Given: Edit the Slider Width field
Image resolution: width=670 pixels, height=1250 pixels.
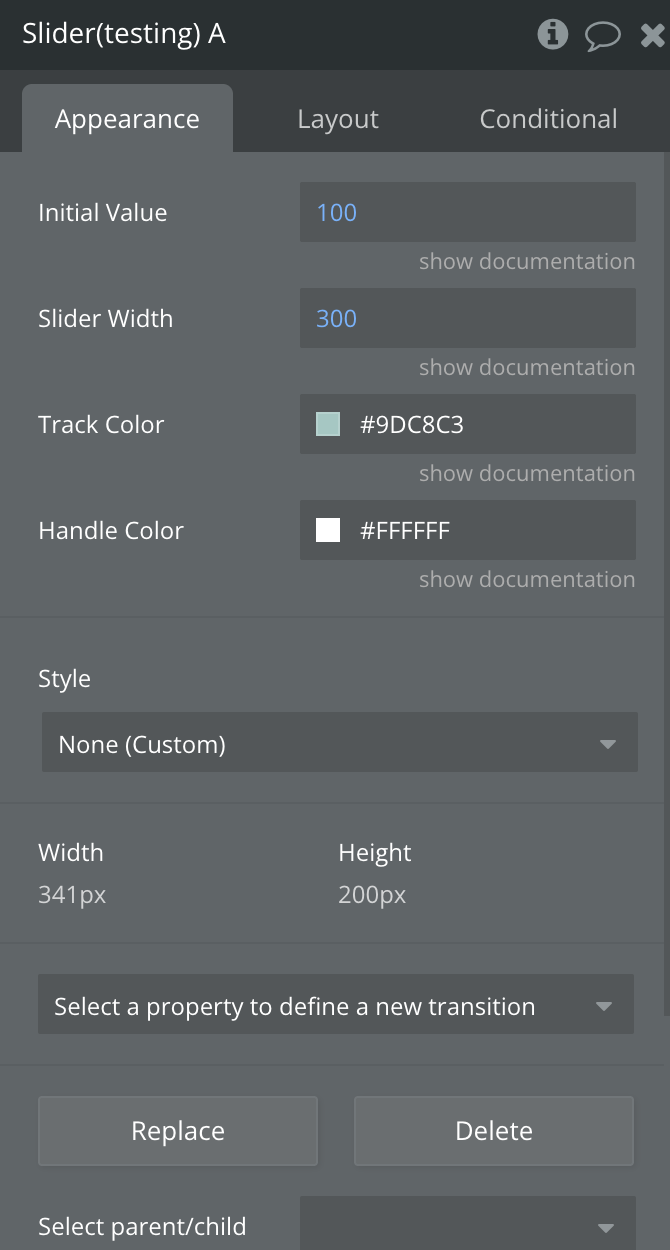Looking at the screenshot, I should [467, 318].
